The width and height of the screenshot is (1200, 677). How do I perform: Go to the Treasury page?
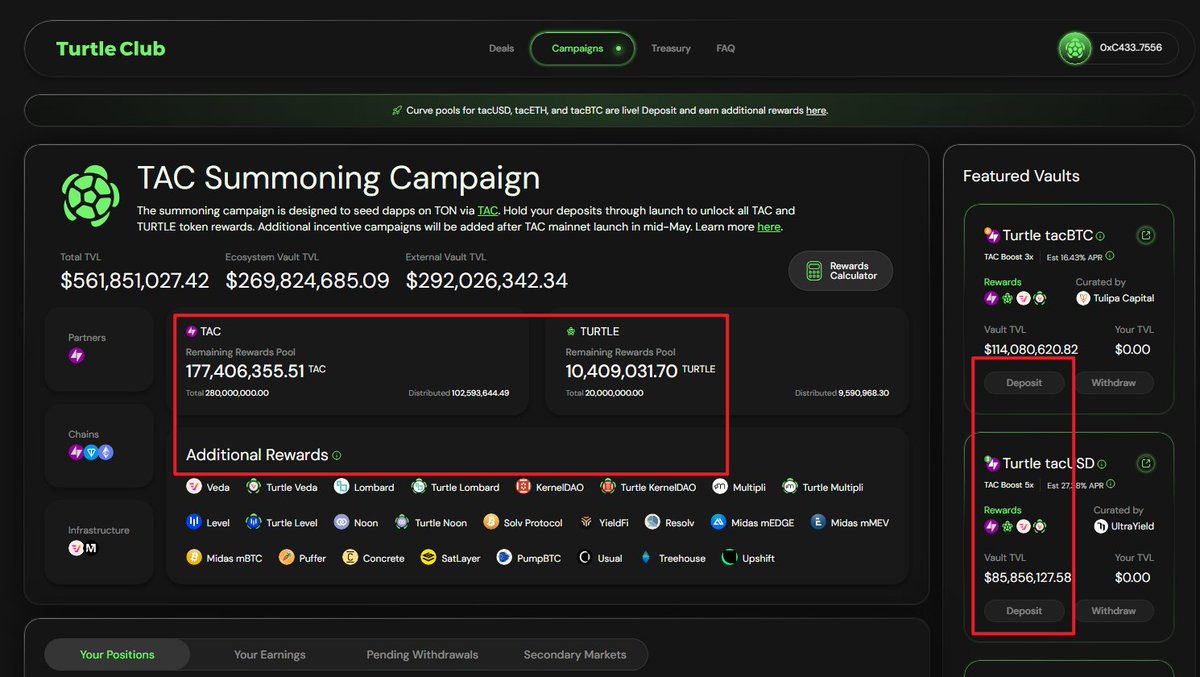coord(671,48)
